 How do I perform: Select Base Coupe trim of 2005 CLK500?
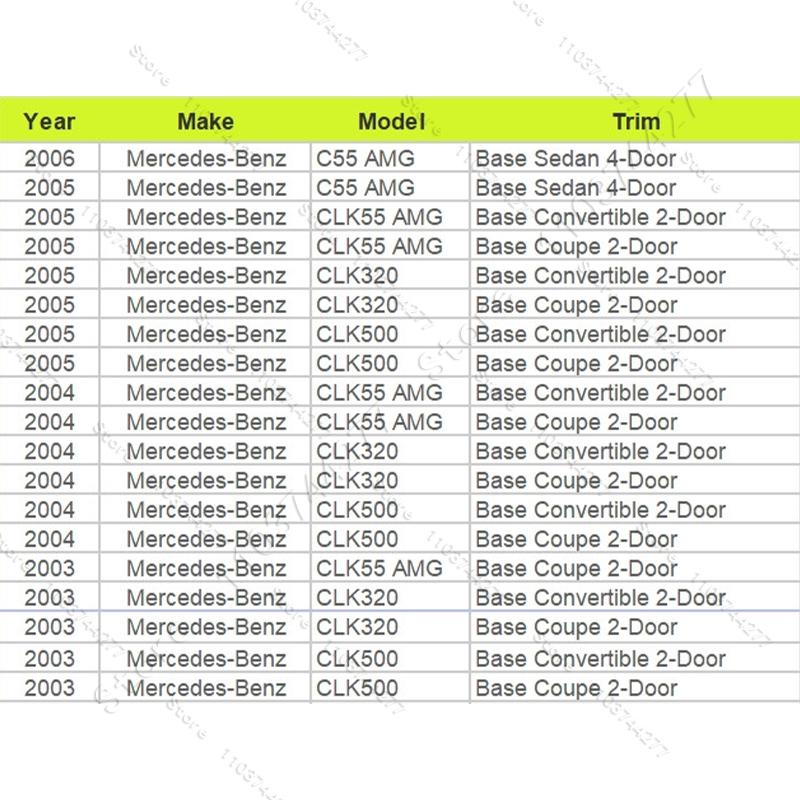click(x=576, y=363)
